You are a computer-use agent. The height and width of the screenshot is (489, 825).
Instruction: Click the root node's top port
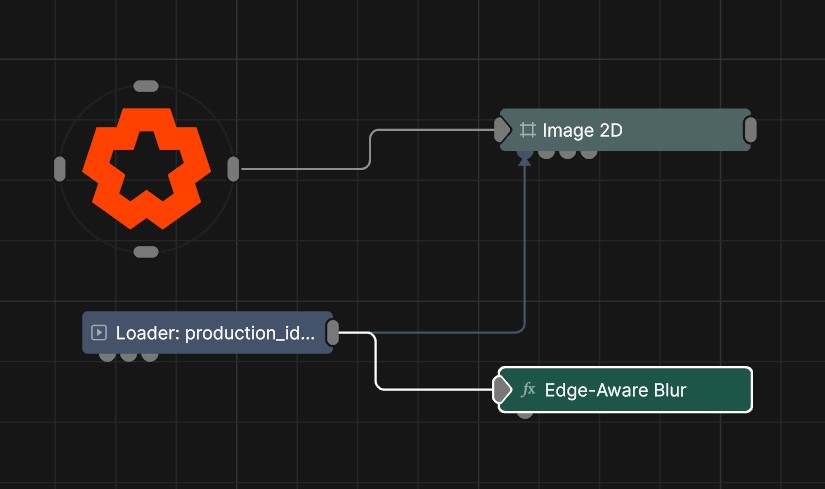click(146, 86)
